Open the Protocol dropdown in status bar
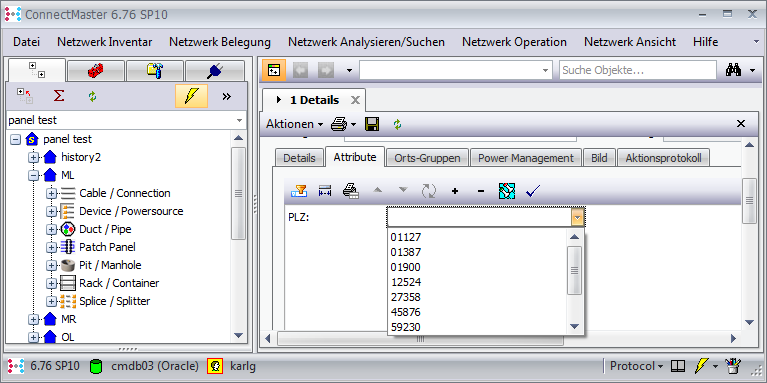 click(636, 366)
